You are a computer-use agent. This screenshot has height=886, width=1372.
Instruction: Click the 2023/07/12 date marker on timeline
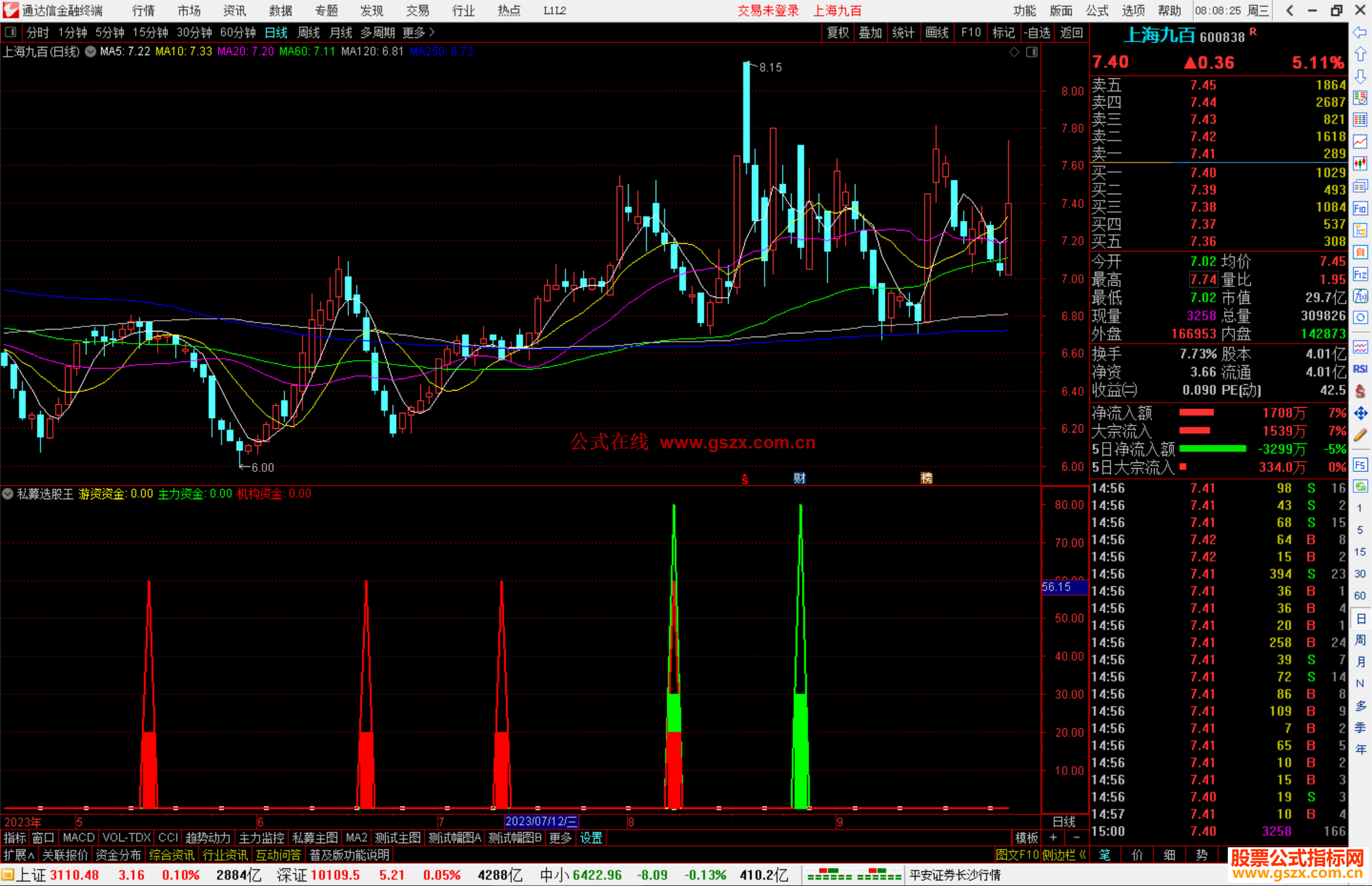coord(541,821)
